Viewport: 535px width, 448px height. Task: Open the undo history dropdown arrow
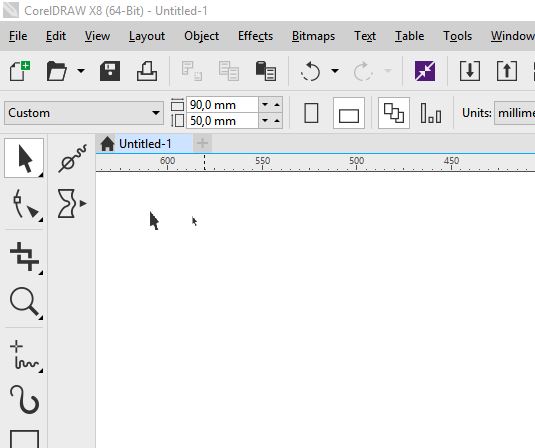click(x=335, y=71)
